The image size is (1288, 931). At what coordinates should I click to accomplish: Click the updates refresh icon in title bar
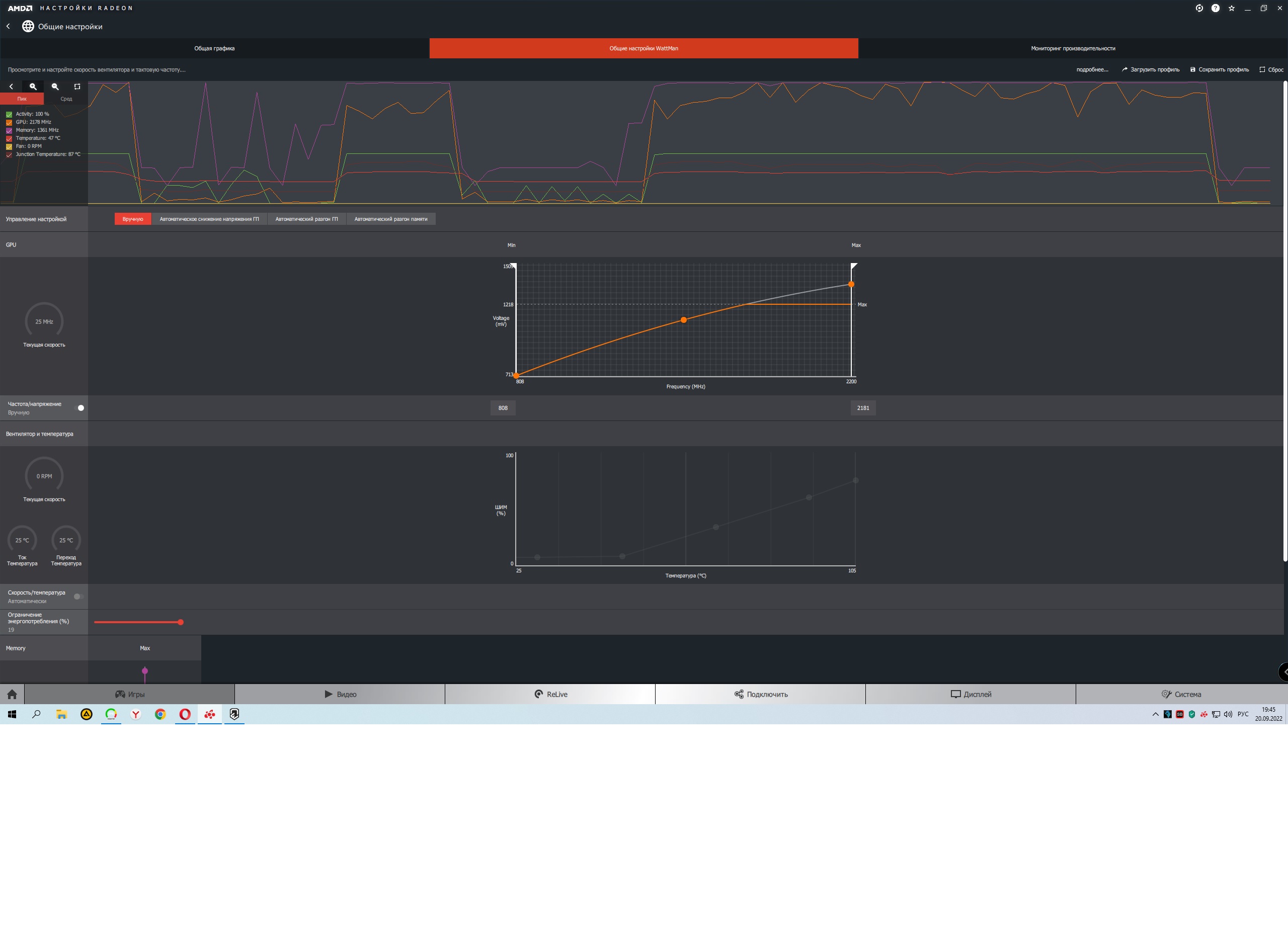(1199, 8)
